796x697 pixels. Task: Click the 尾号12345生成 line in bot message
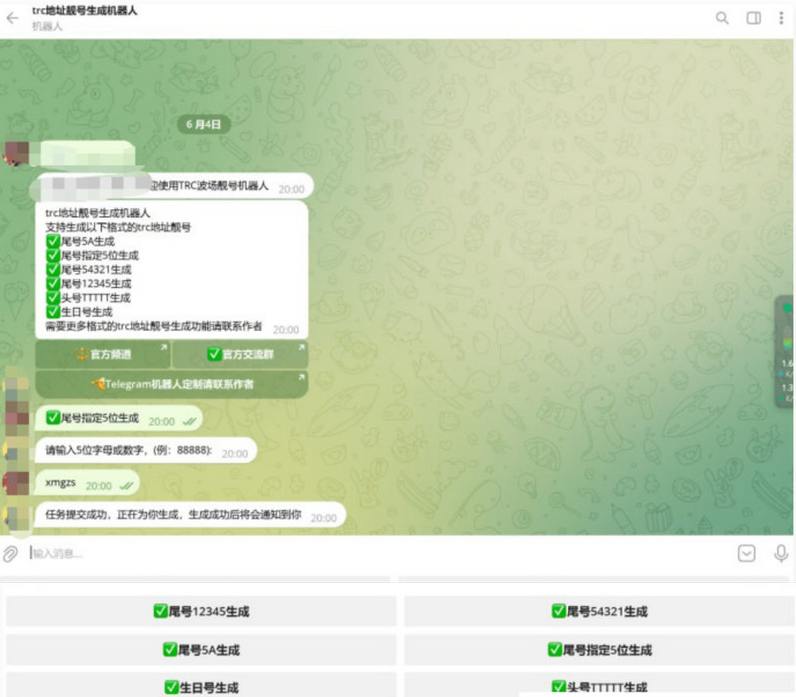point(88,284)
